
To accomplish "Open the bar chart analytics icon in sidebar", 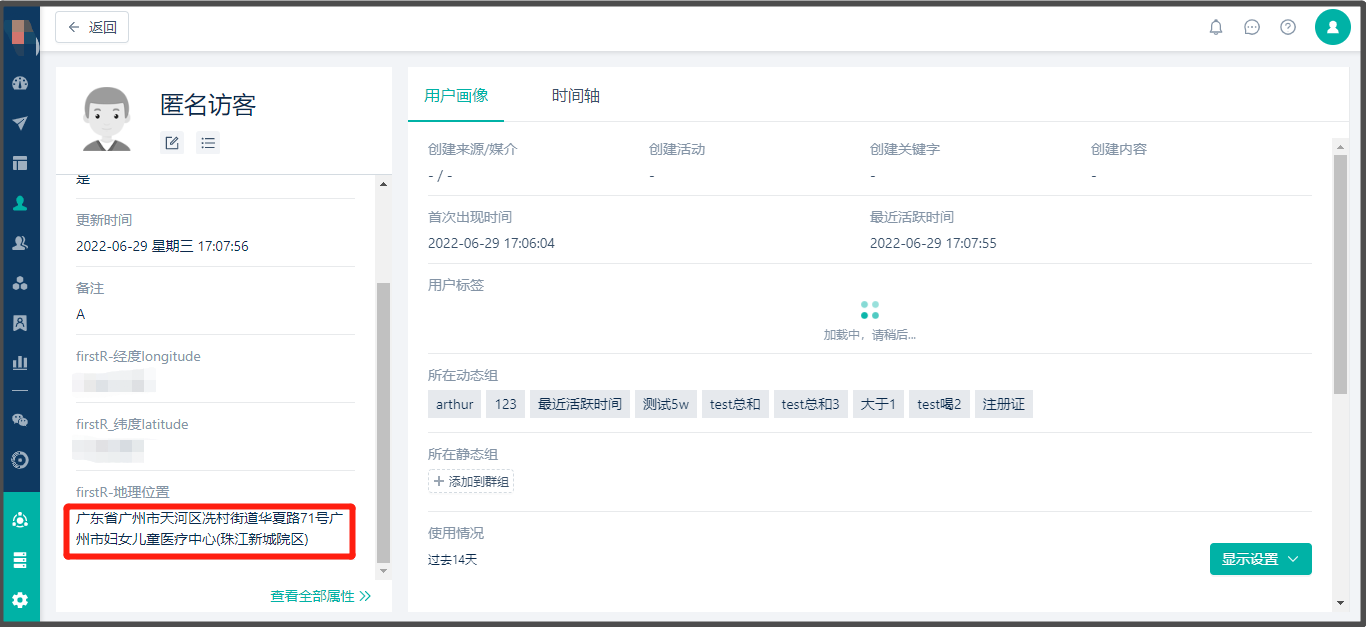I will [20, 362].
